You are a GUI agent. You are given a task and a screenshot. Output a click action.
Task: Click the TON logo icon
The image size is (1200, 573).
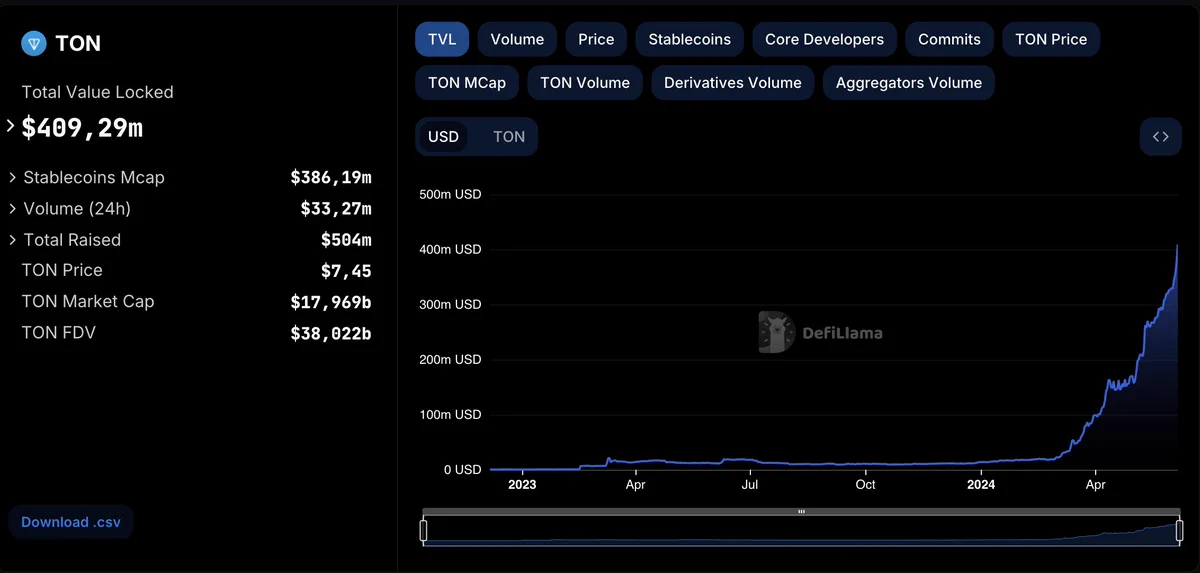[x=34, y=43]
